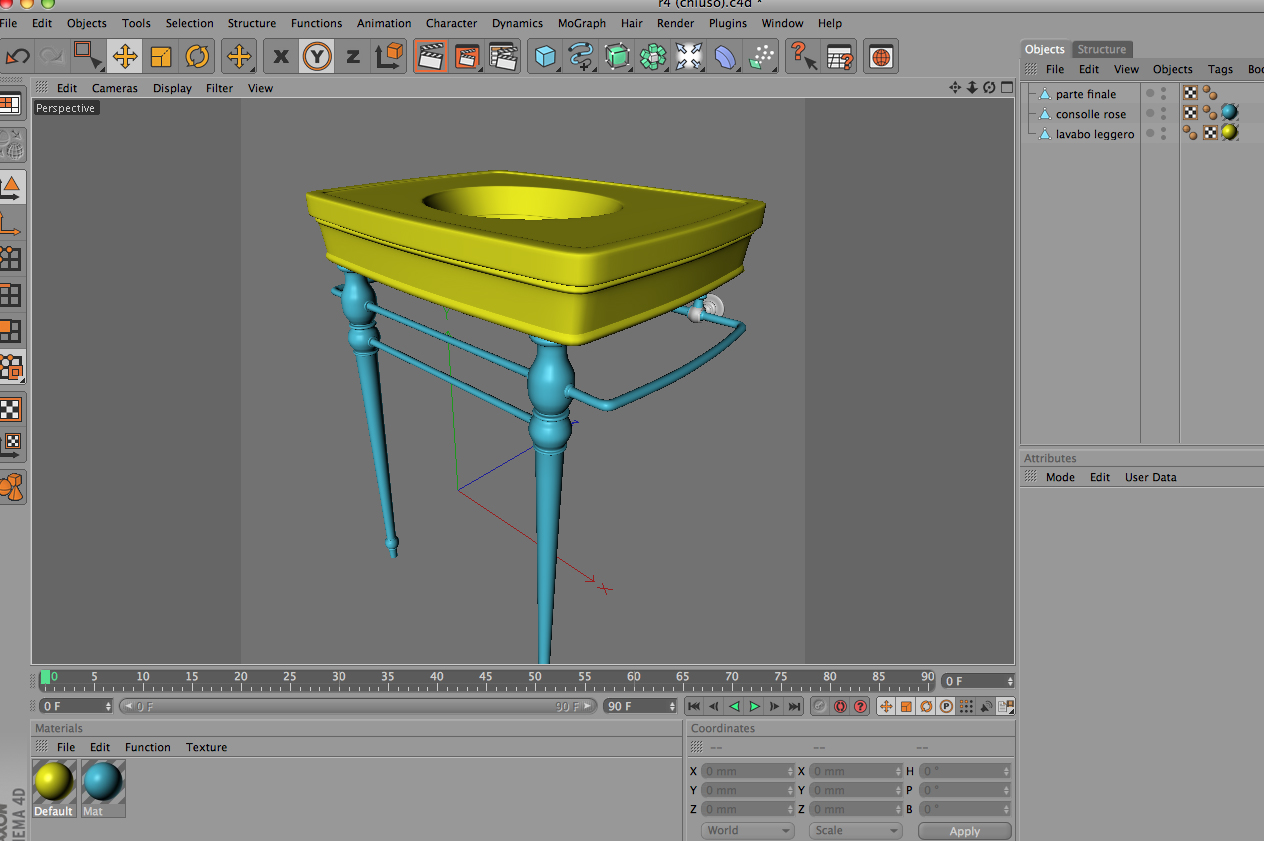This screenshot has width=1264, height=841.
Task: Open Render Settings clapperboard icon
Action: coord(503,56)
